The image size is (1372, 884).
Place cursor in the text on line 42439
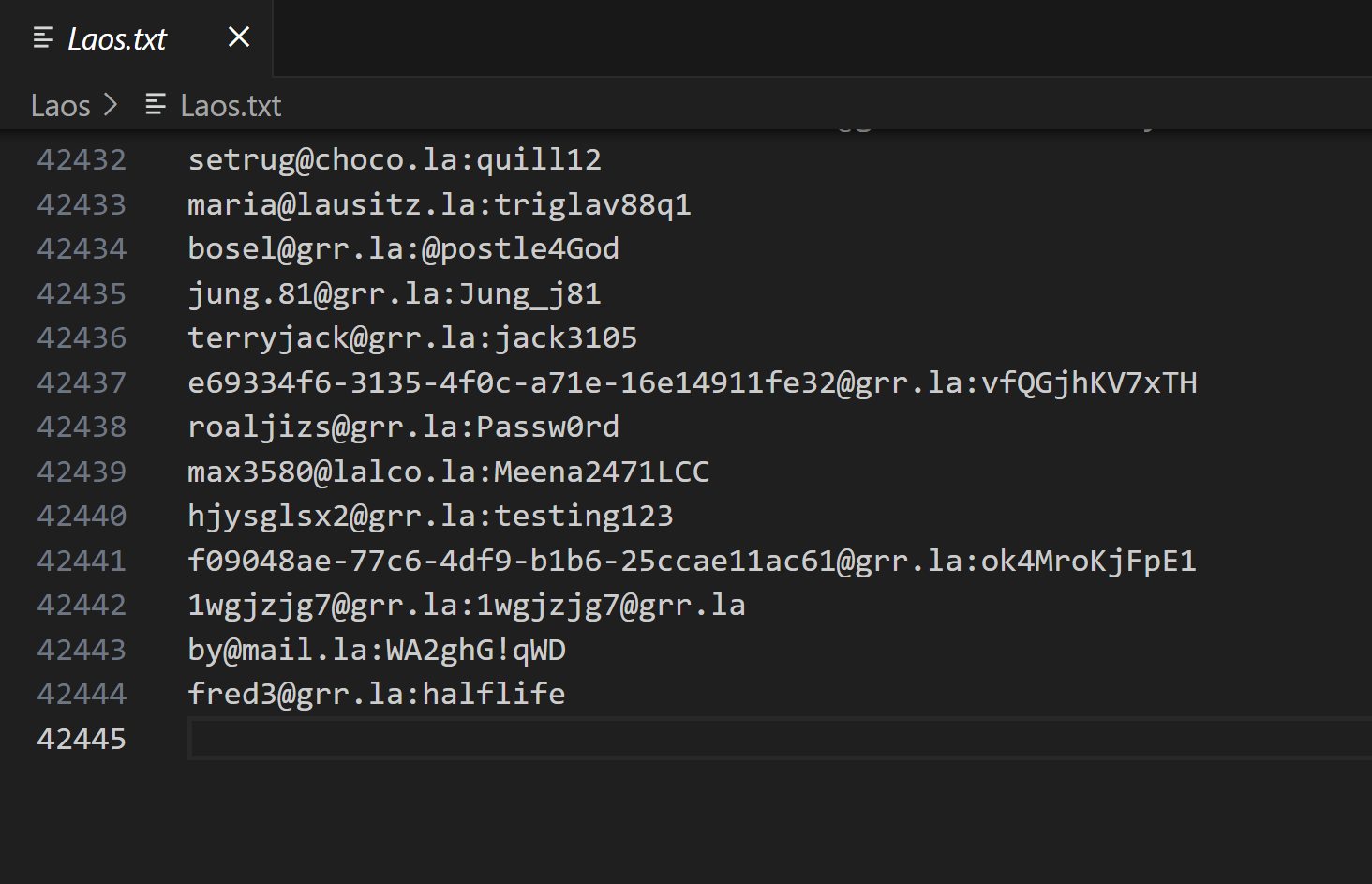click(448, 472)
